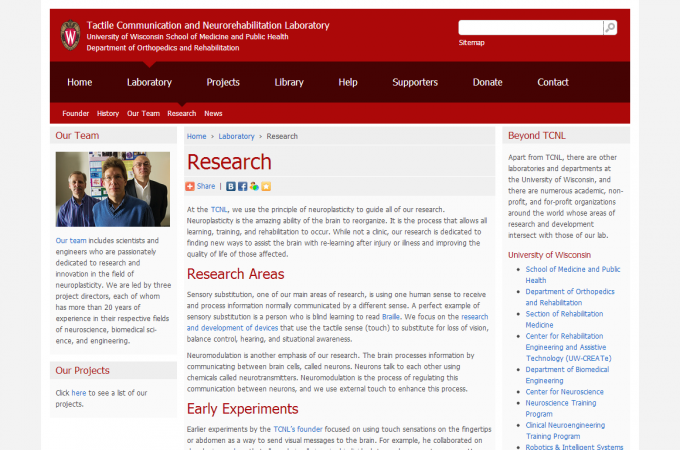The height and width of the screenshot is (450, 680).
Task: Share the page on Facebook
Action: (242, 186)
